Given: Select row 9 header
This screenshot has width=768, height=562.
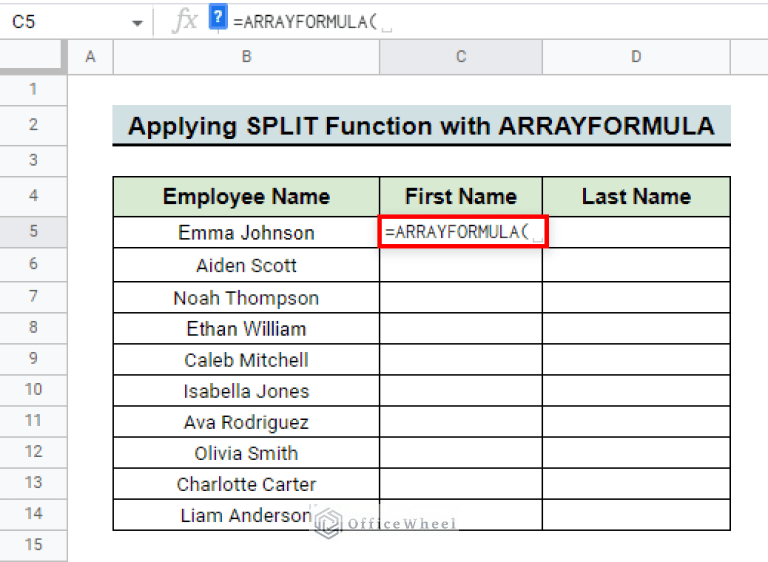Looking at the screenshot, I should pos(33,359).
